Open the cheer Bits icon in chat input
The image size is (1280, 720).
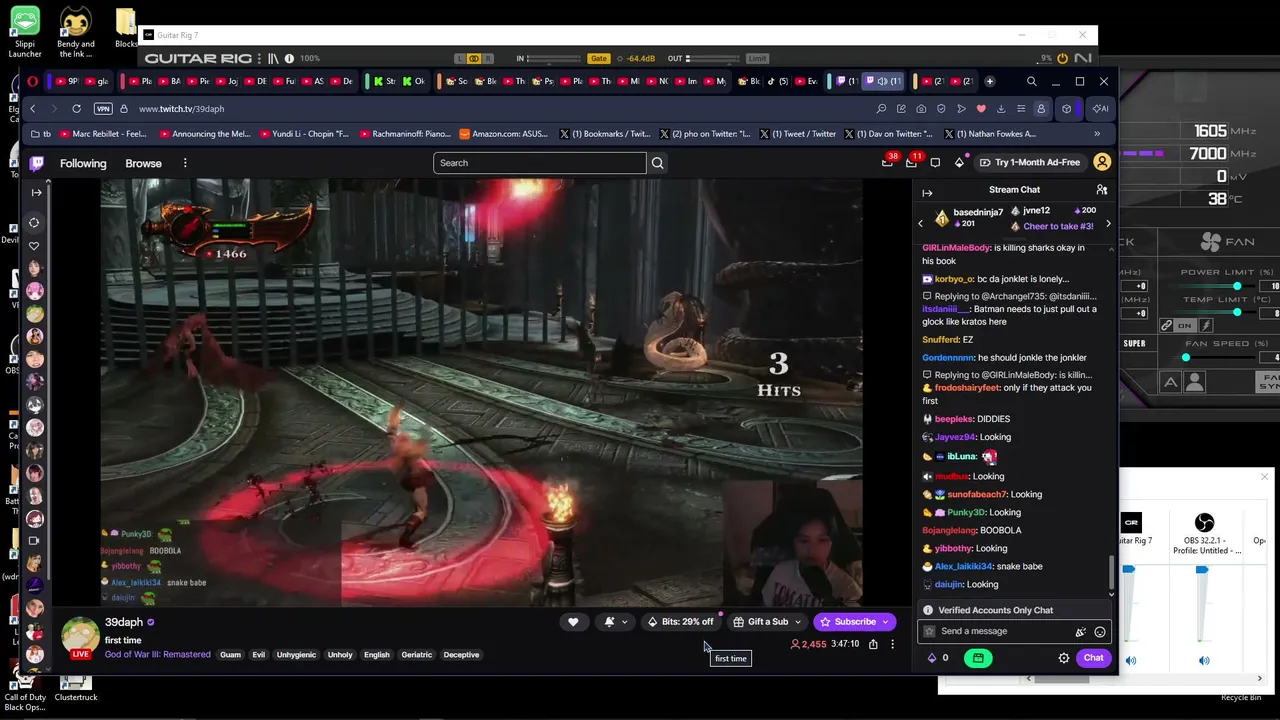[x=1080, y=632]
